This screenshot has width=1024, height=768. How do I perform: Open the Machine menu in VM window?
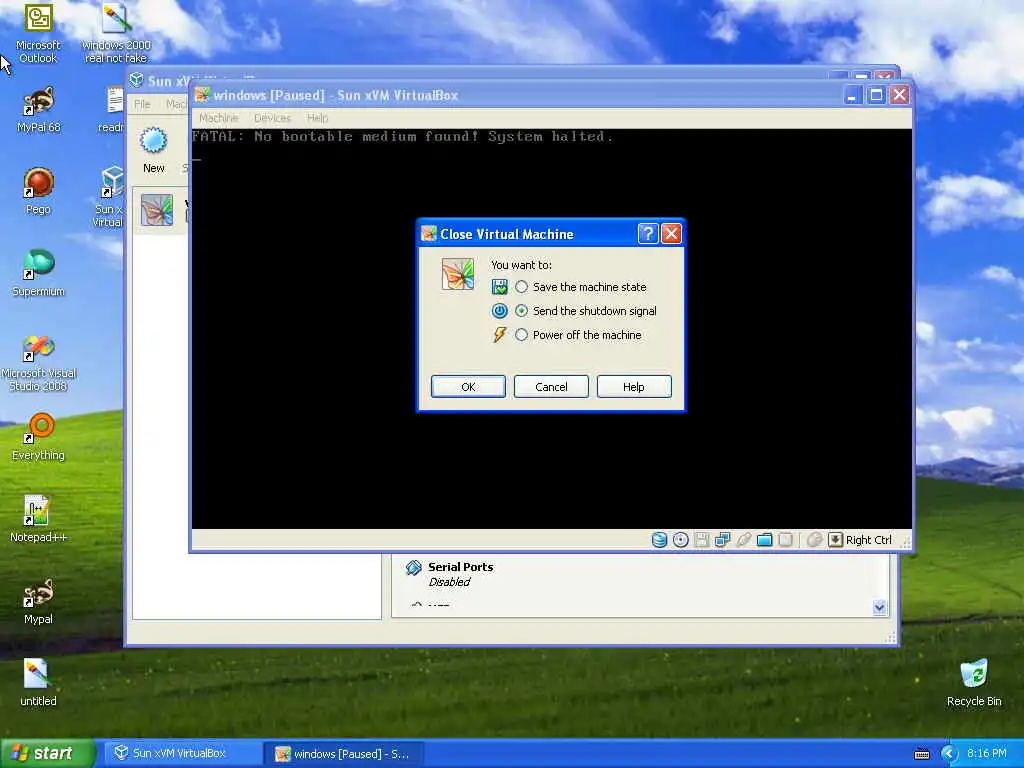[x=219, y=118]
